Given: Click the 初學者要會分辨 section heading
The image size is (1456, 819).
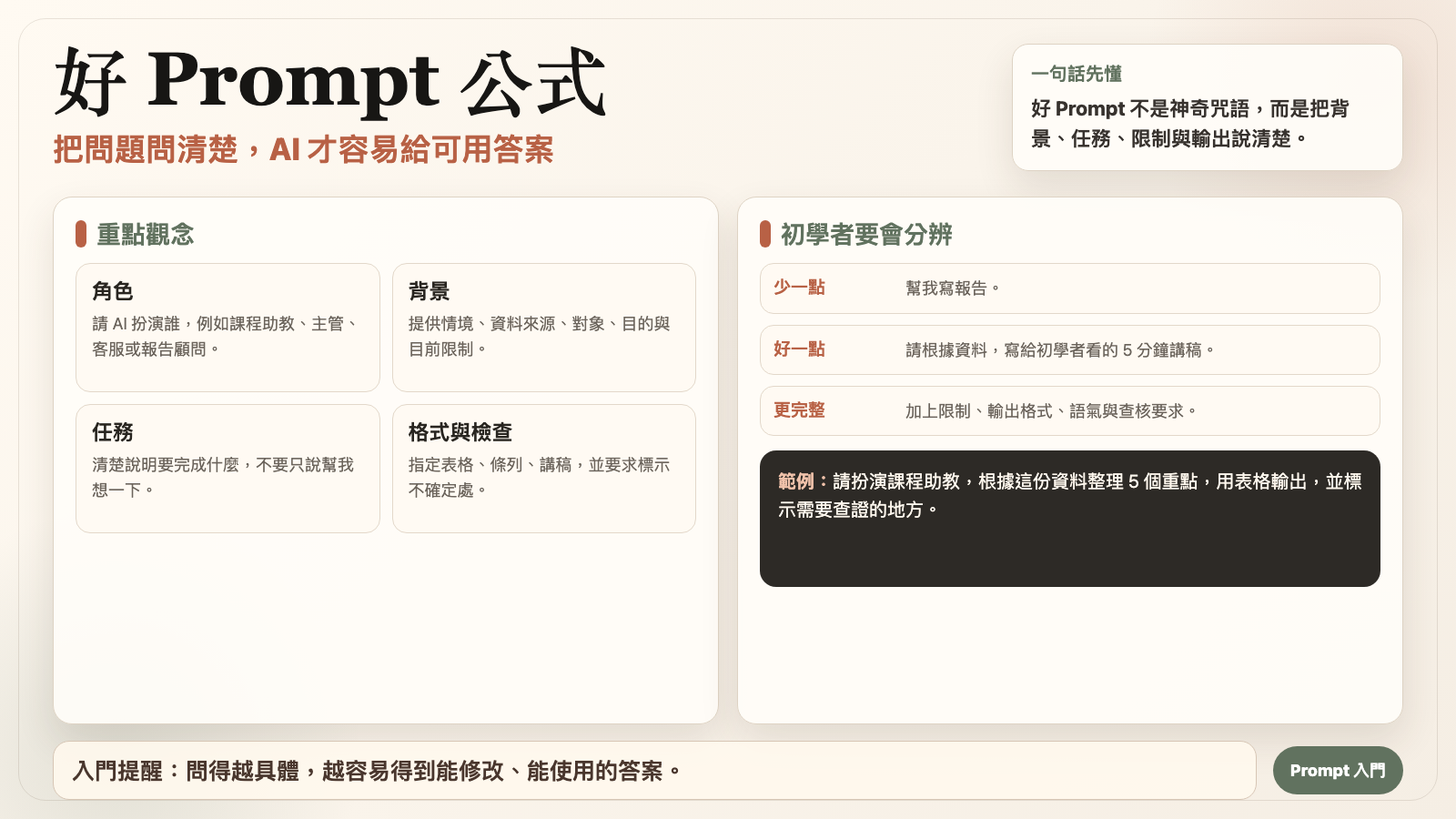Looking at the screenshot, I should [x=866, y=235].
